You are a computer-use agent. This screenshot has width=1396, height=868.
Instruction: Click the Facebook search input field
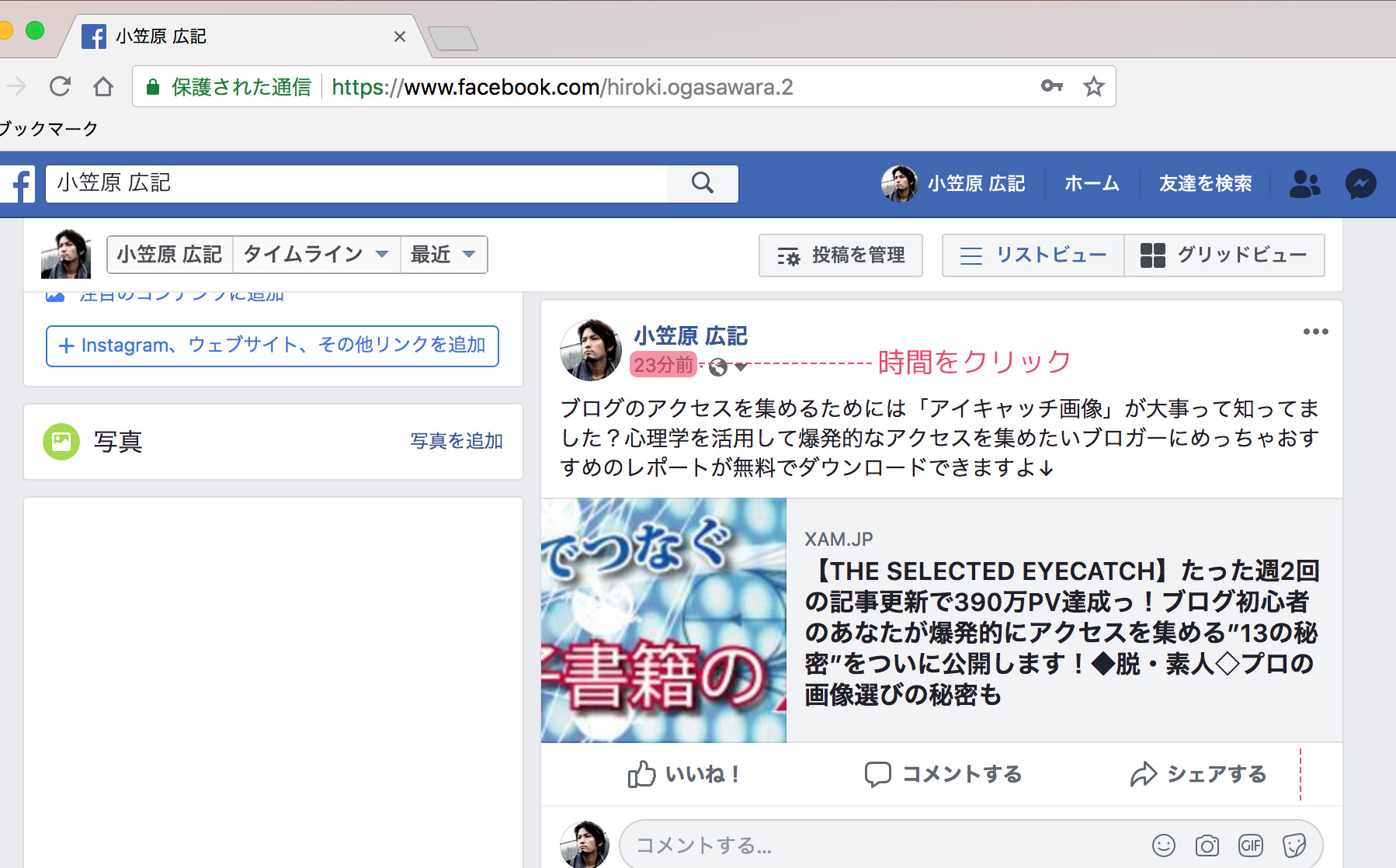point(357,184)
